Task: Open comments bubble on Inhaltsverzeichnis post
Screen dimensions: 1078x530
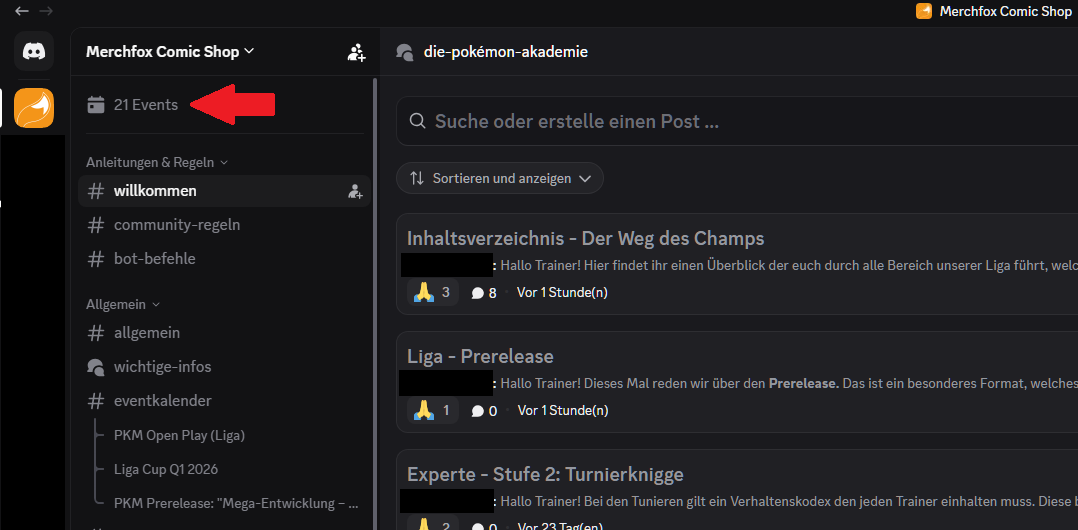Action: pyautogui.click(x=483, y=293)
